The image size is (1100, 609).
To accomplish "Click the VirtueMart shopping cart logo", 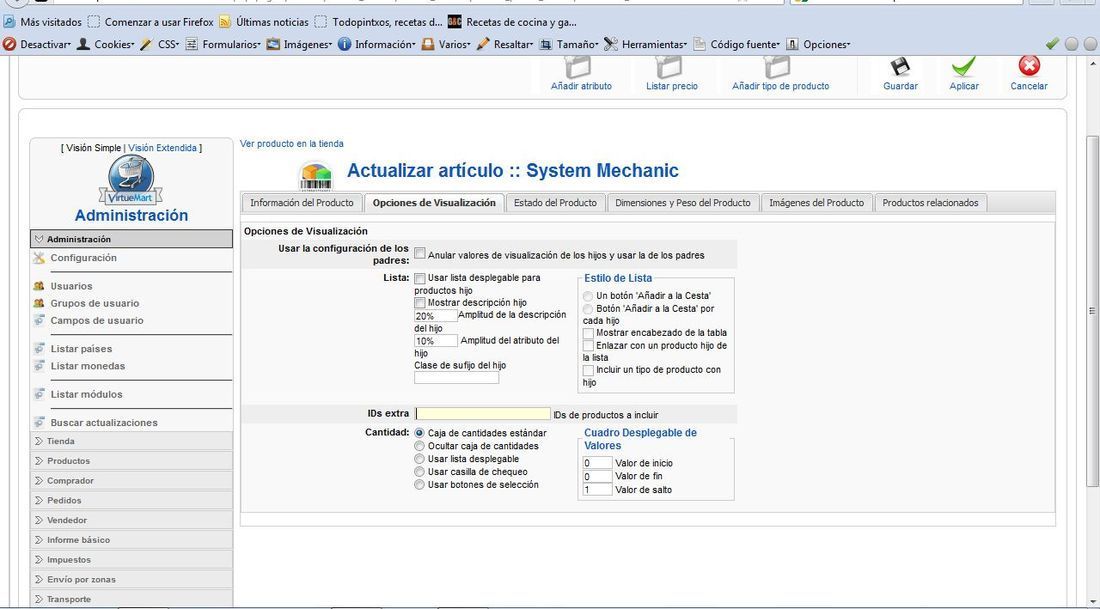I will pyautogui.click(x=131, y=181).
